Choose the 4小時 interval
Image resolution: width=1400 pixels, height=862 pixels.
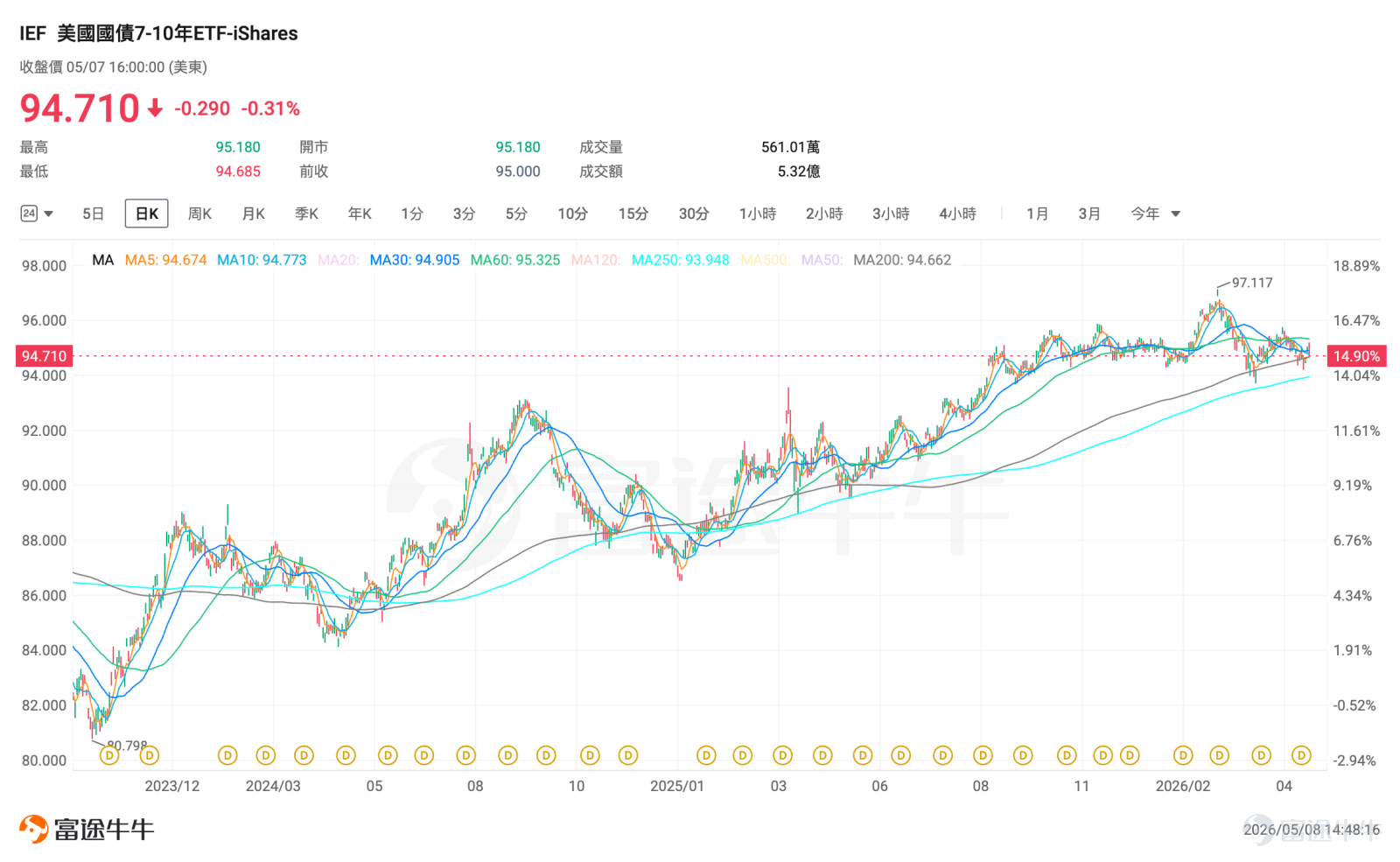click(x=957, y=214)
